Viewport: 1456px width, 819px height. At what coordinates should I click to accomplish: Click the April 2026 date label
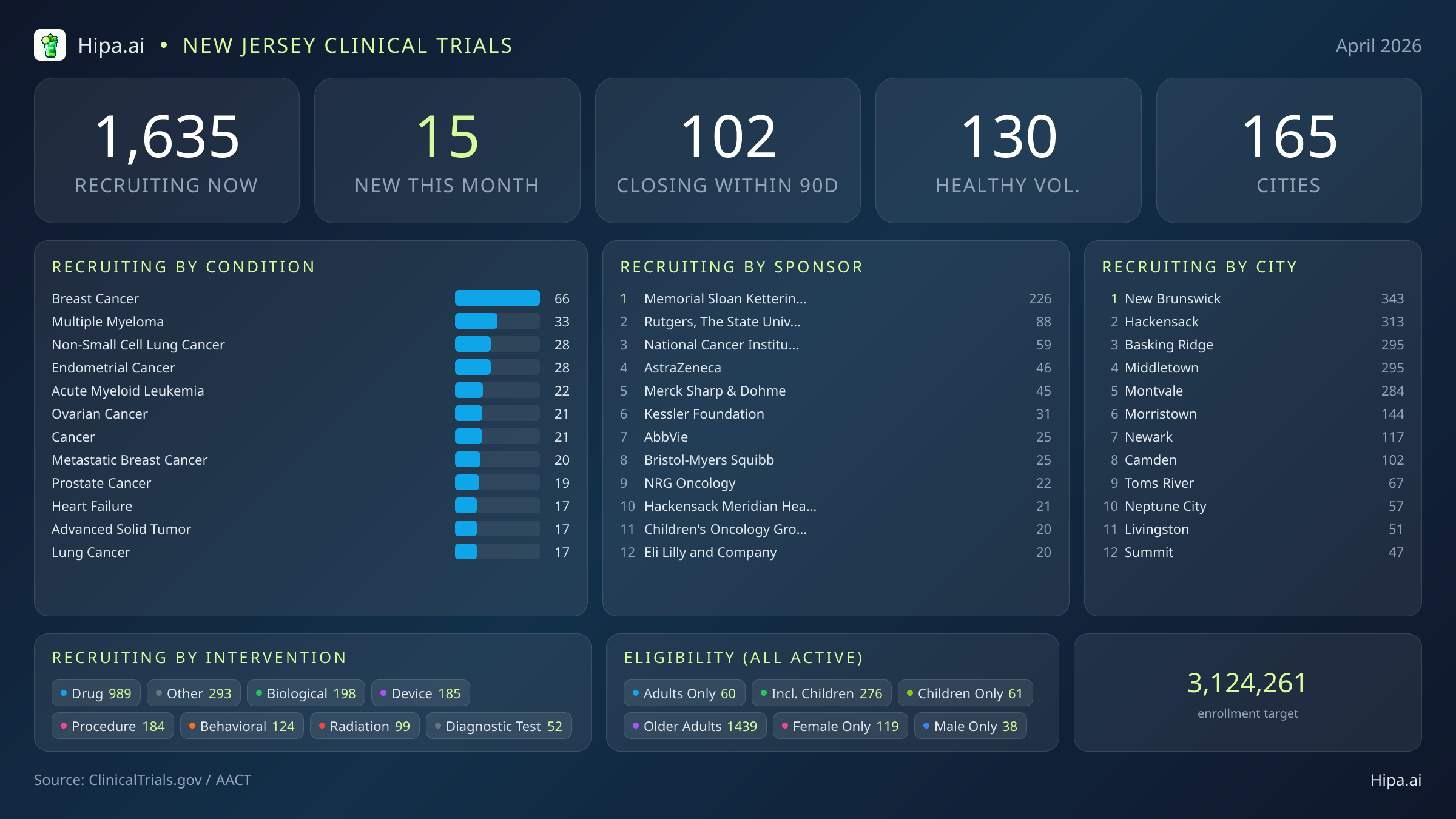pyautogui.click(x=1378, y=45)
